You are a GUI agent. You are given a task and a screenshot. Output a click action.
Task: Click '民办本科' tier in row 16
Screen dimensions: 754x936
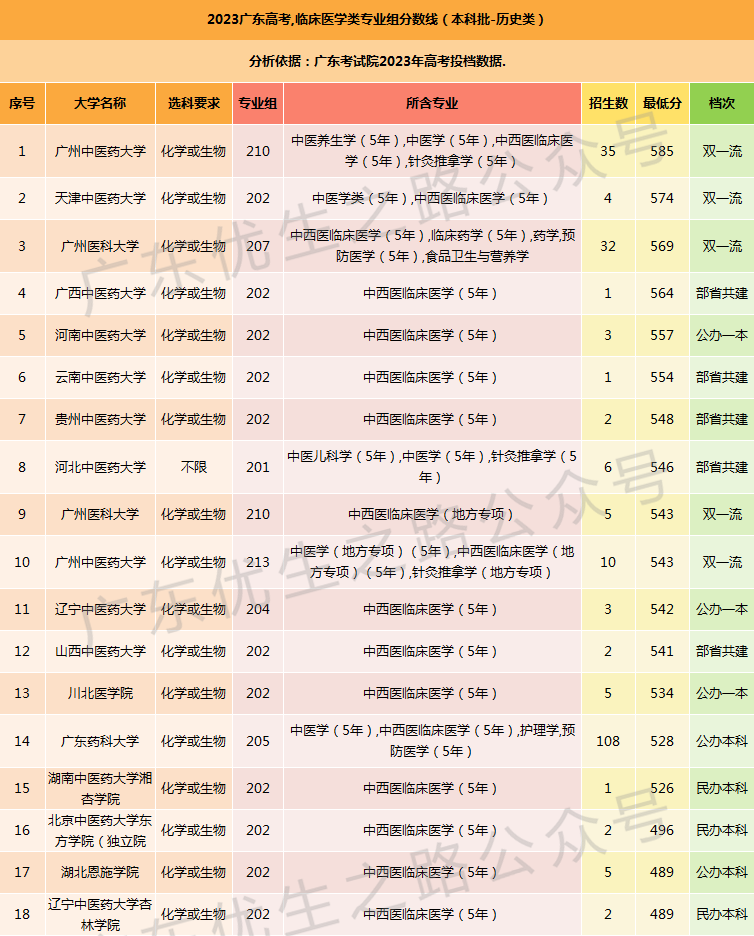(722, 830)
